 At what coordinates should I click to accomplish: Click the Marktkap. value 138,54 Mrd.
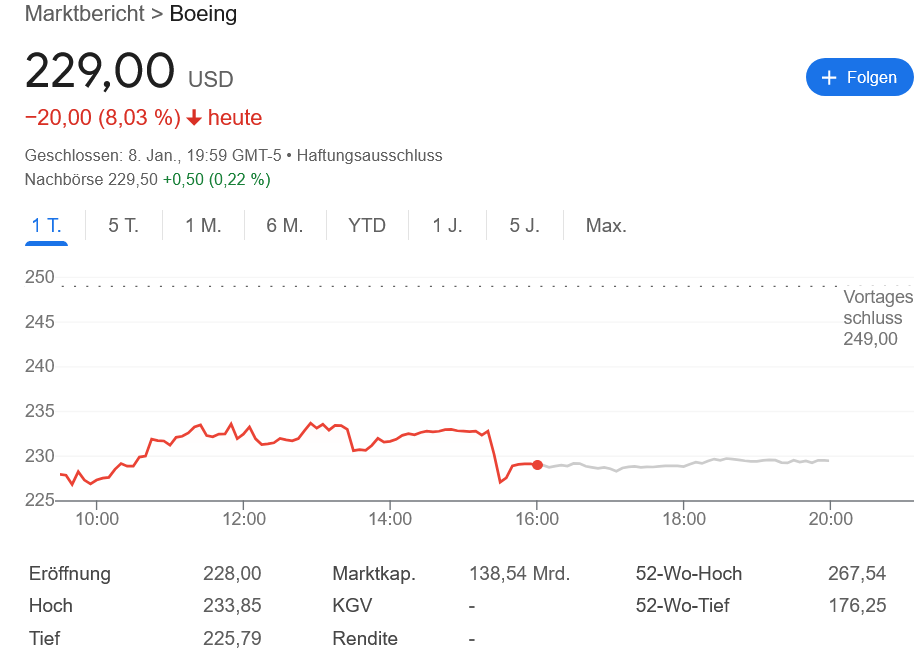click(x=521, y=573)
